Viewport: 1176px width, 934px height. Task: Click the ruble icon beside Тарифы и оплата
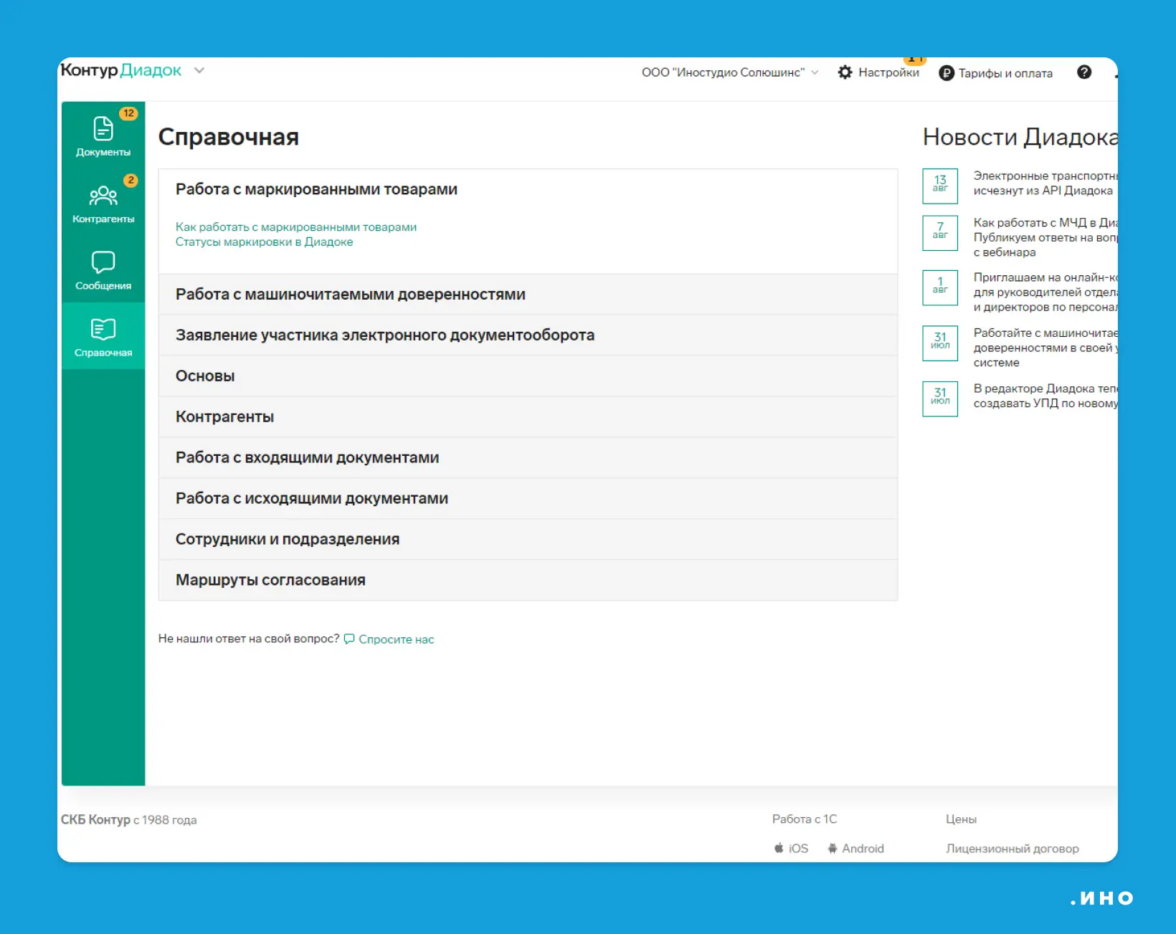coord(946,73)
